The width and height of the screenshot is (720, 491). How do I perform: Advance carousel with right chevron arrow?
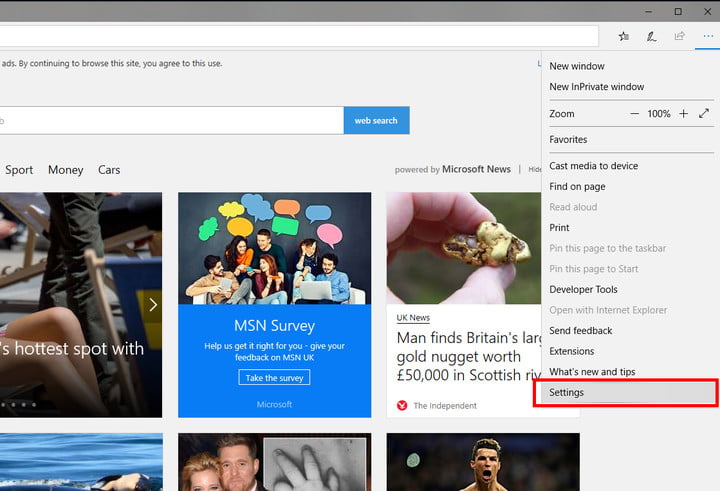[x=153, y=305]
